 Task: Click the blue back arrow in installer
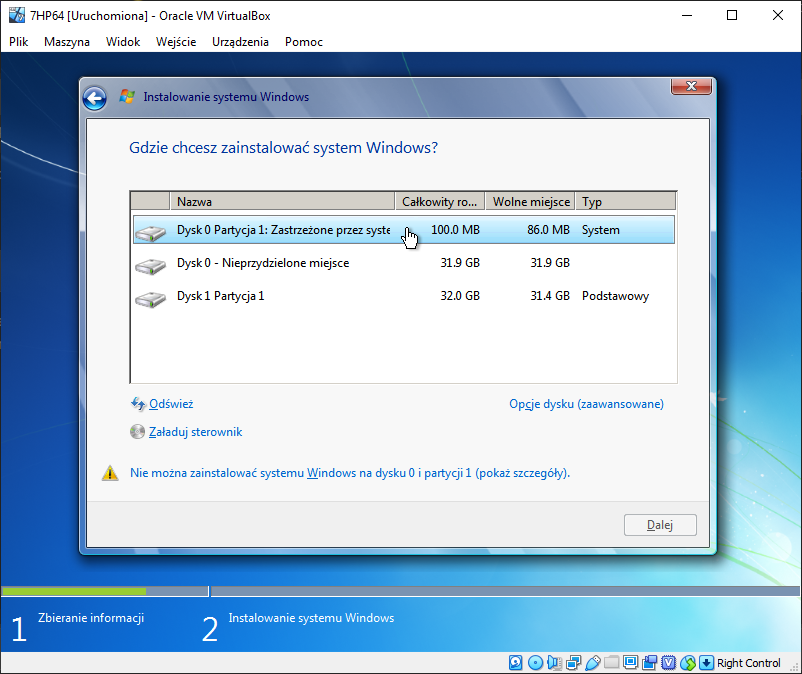(95, 98)
